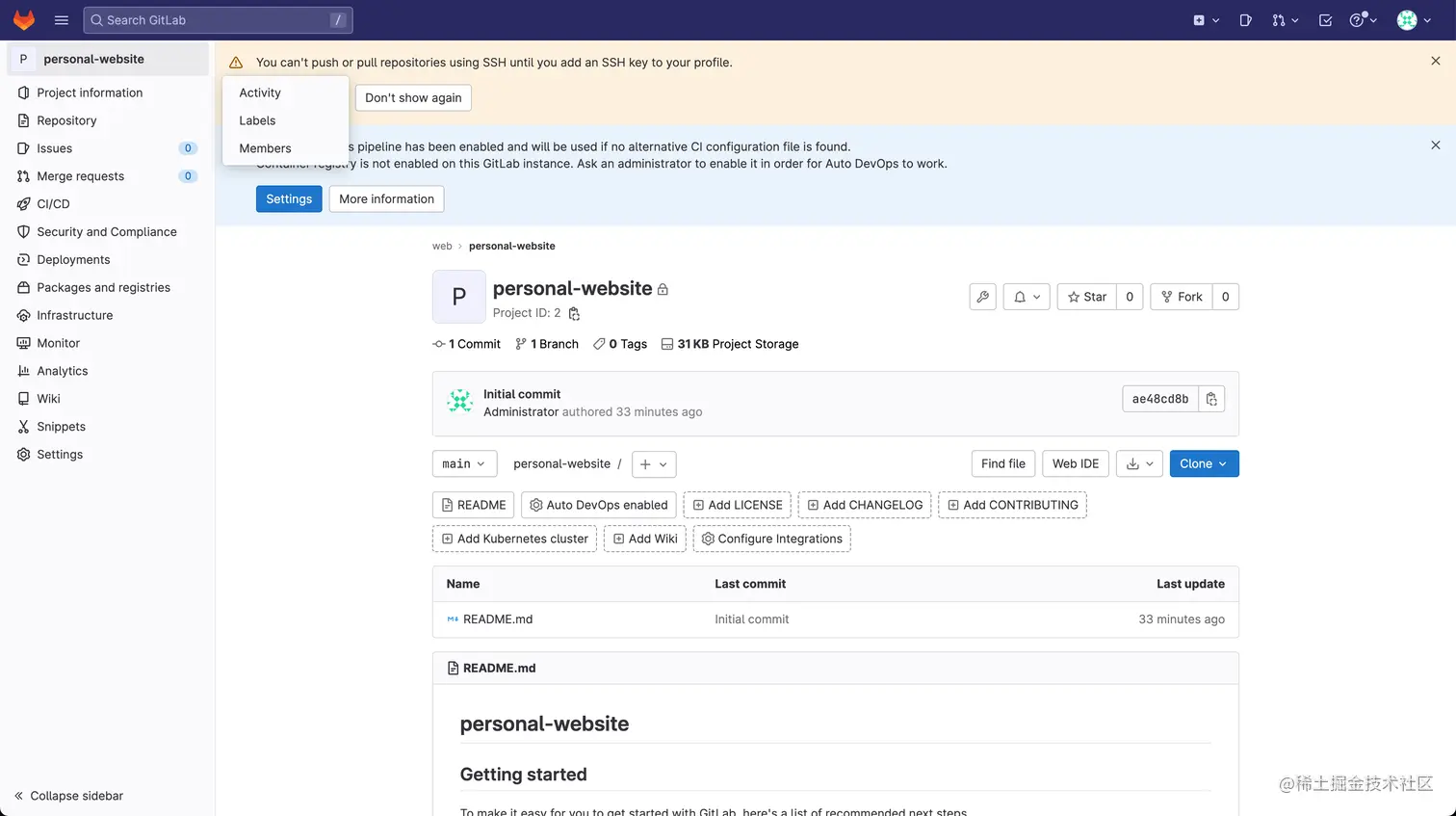Screen dimensions: 1456x816
Task: Dismiss the SSH key warning banner
Action: click(x=1435, y=61)
